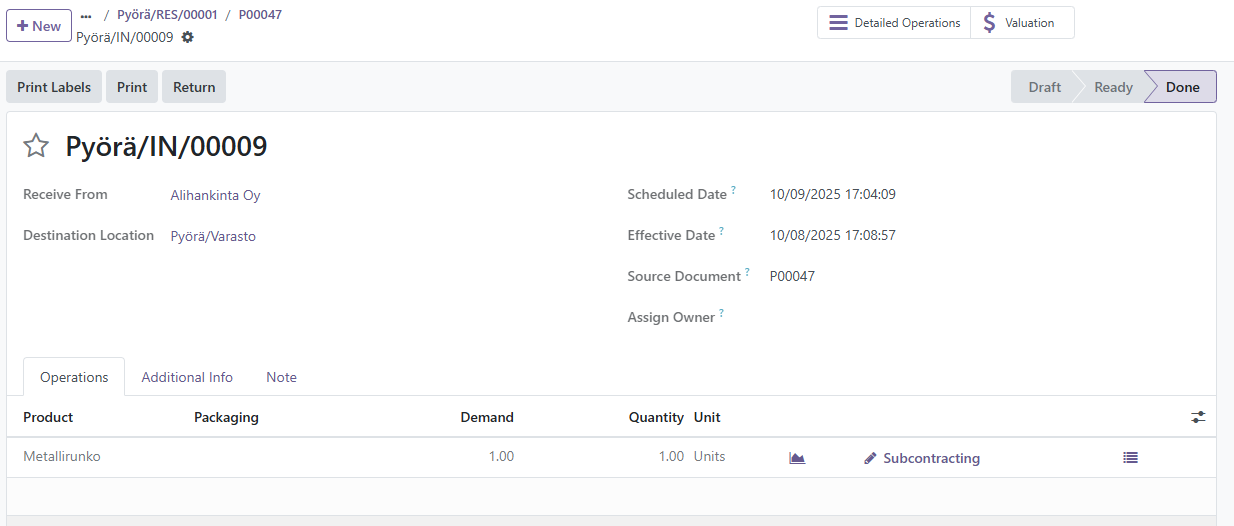Open the detailed move lines list icon
The height and width of the screenshot is (526, 1234).
pyautogui.click(x=1130, y=458)
